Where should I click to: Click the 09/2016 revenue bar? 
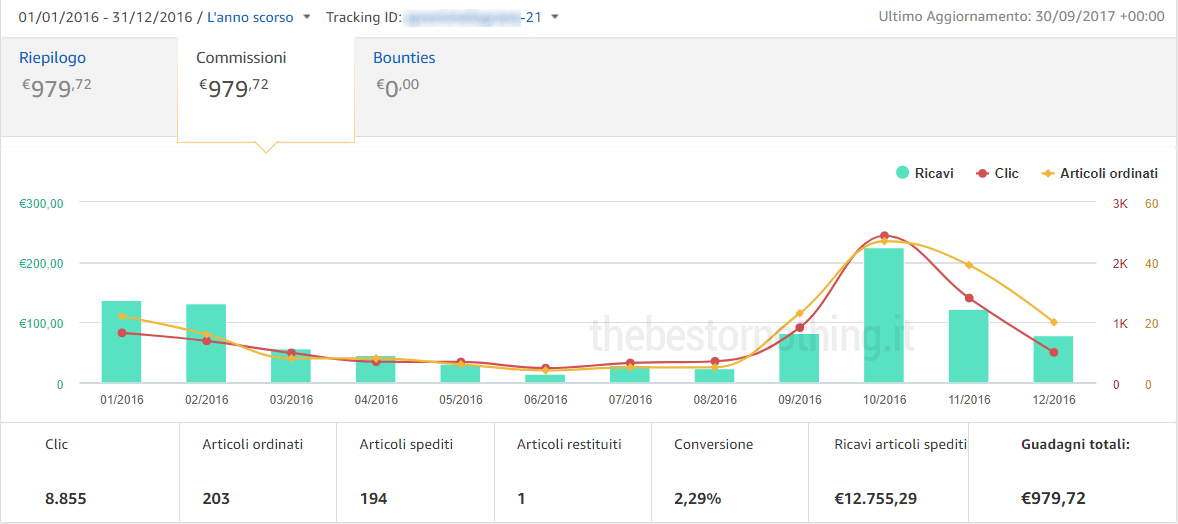click(799, 359)
